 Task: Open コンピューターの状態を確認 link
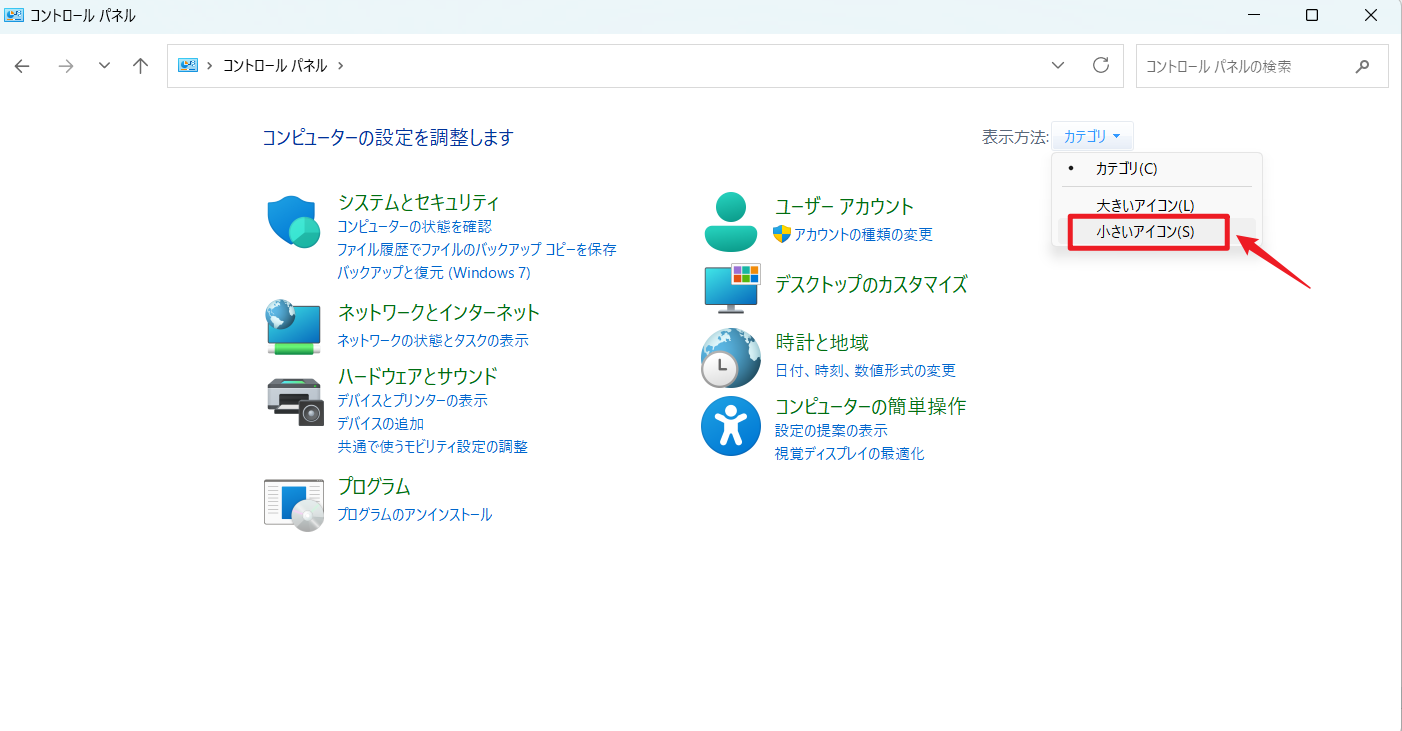(415, 227)
